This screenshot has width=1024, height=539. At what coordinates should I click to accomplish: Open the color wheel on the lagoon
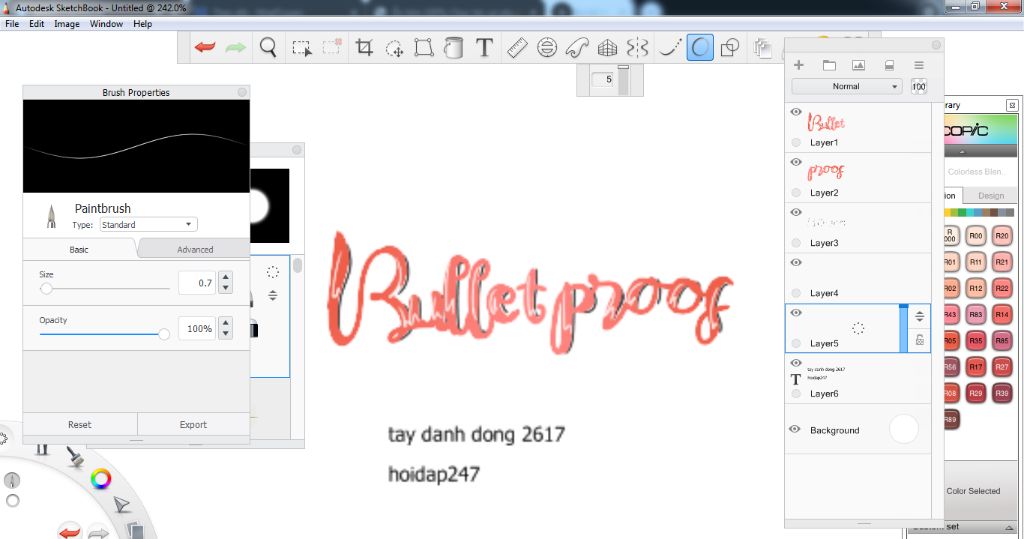click(101, 479)
